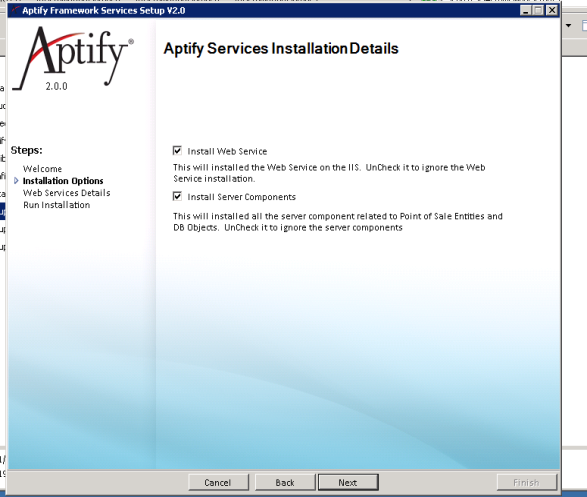Click the Aptify title bar icon
The image size is (587, 497).
pyautogui.click(x=15, y=10)
